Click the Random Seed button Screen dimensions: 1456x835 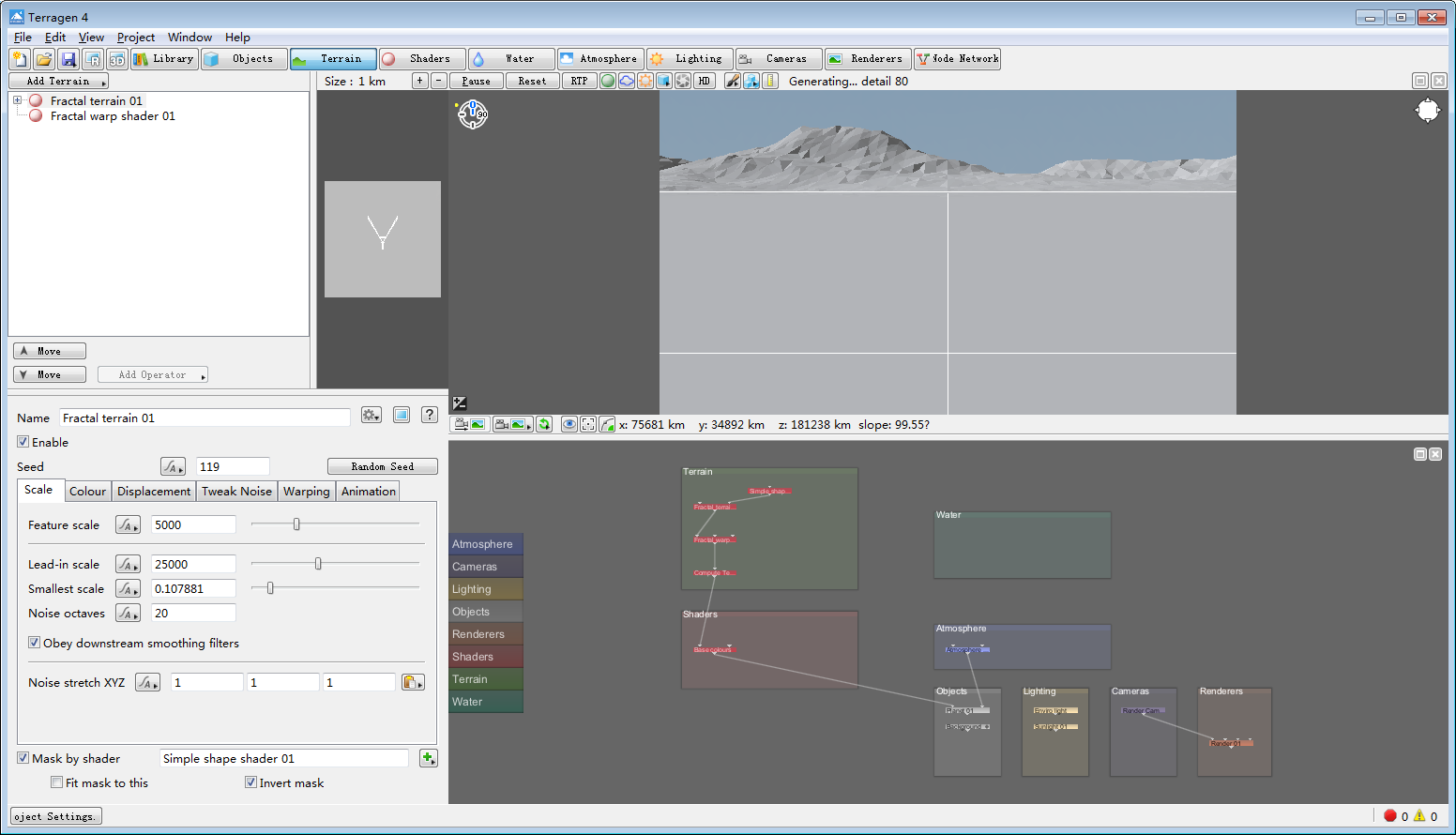(x=382, y=466)
